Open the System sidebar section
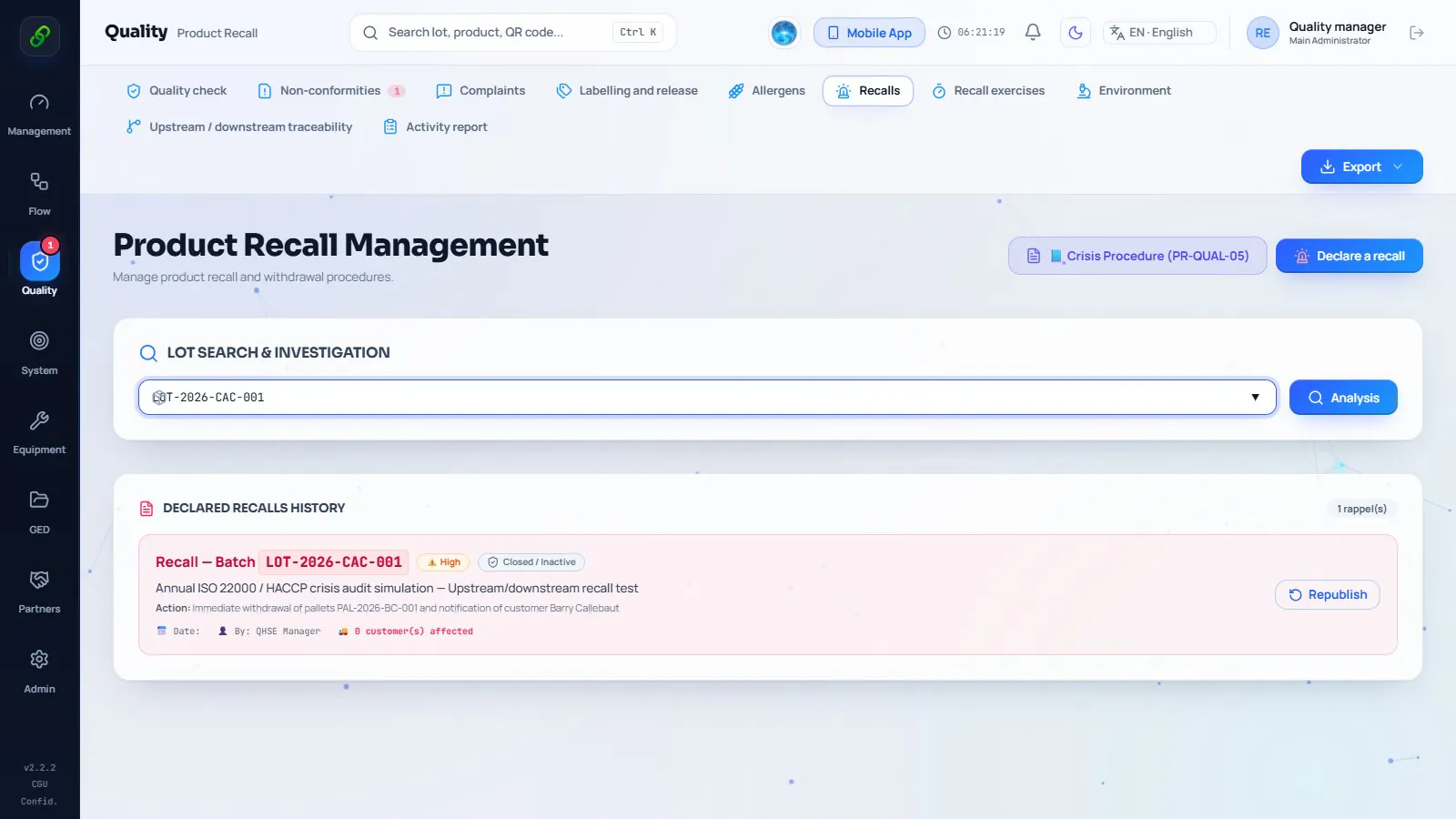This screenshot has width=1456, height=819. pos(39,353)
